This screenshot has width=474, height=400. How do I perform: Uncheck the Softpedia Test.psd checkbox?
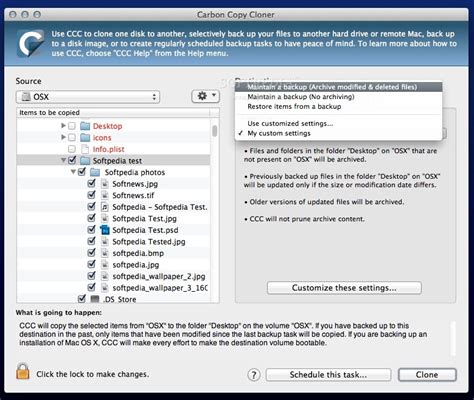pos(91,230)
